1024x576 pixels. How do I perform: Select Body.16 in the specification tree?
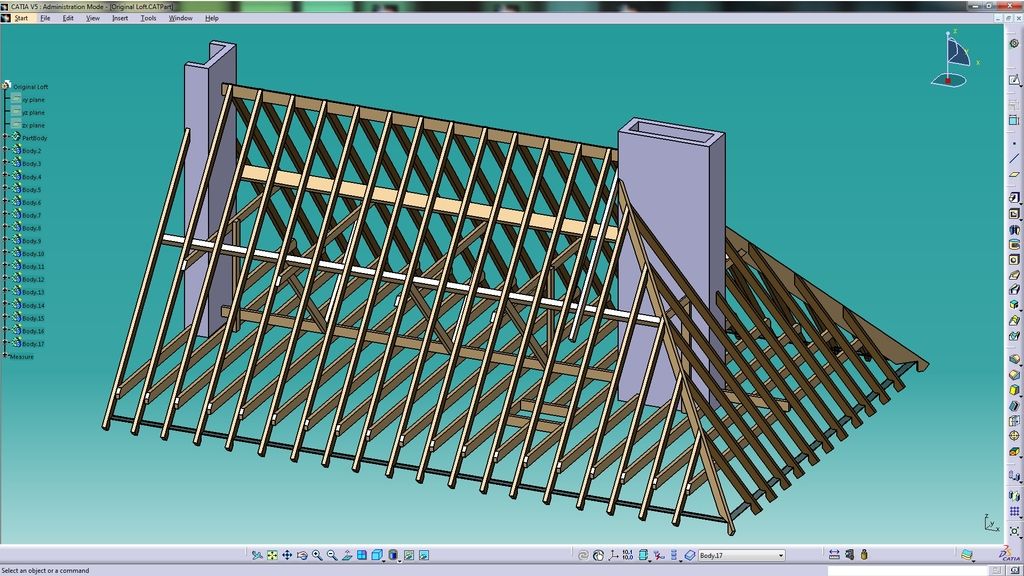[33, 331]
